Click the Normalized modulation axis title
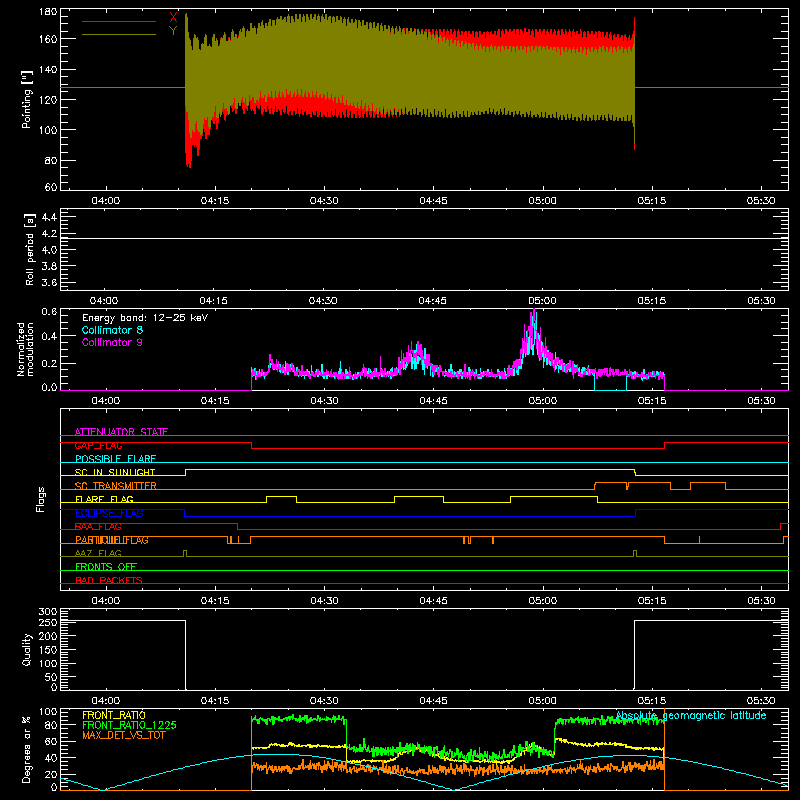 (x=25, y=349)
